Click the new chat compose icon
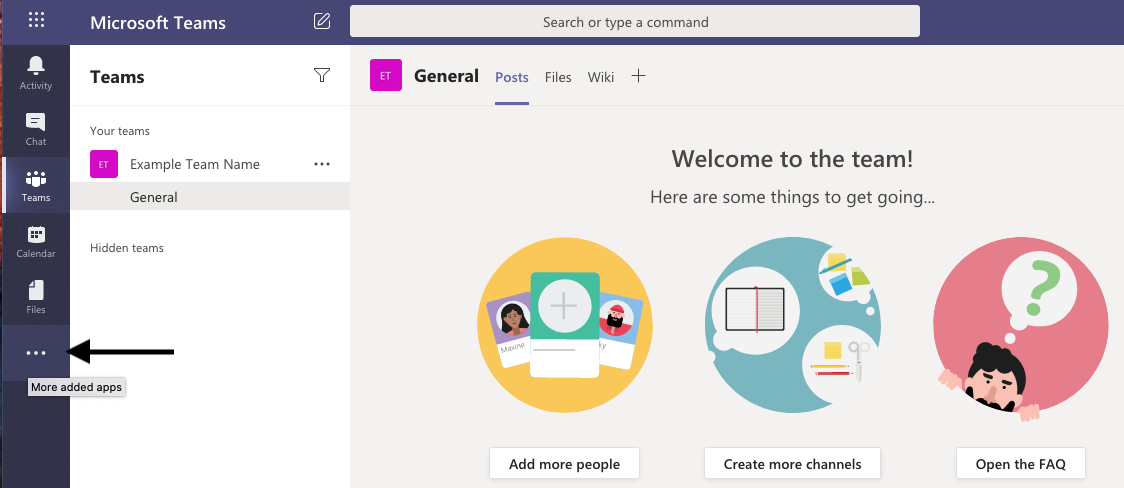The height and width of the screenshot is (488, 1124). click(322, 21)
